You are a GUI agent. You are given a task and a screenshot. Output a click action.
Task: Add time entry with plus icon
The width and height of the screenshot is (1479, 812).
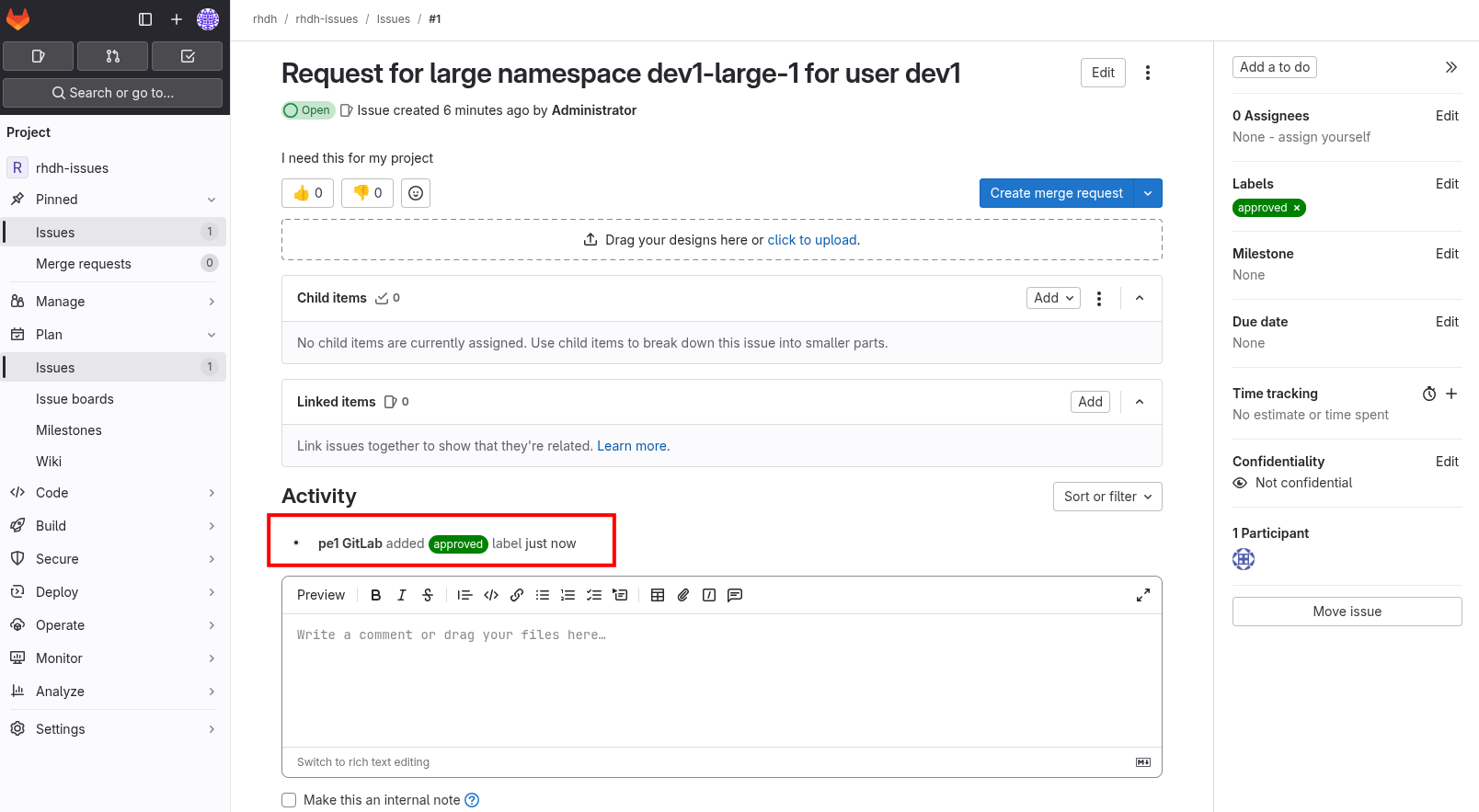(x=1451, y=394)
